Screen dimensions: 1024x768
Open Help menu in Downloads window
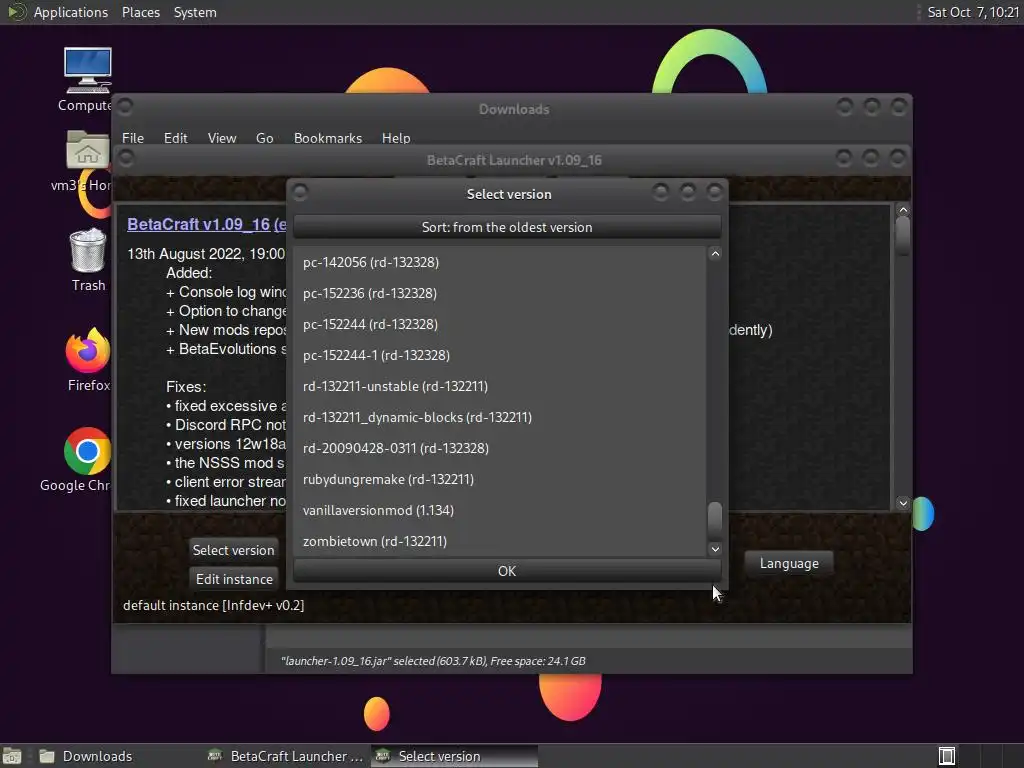point(396,138)
